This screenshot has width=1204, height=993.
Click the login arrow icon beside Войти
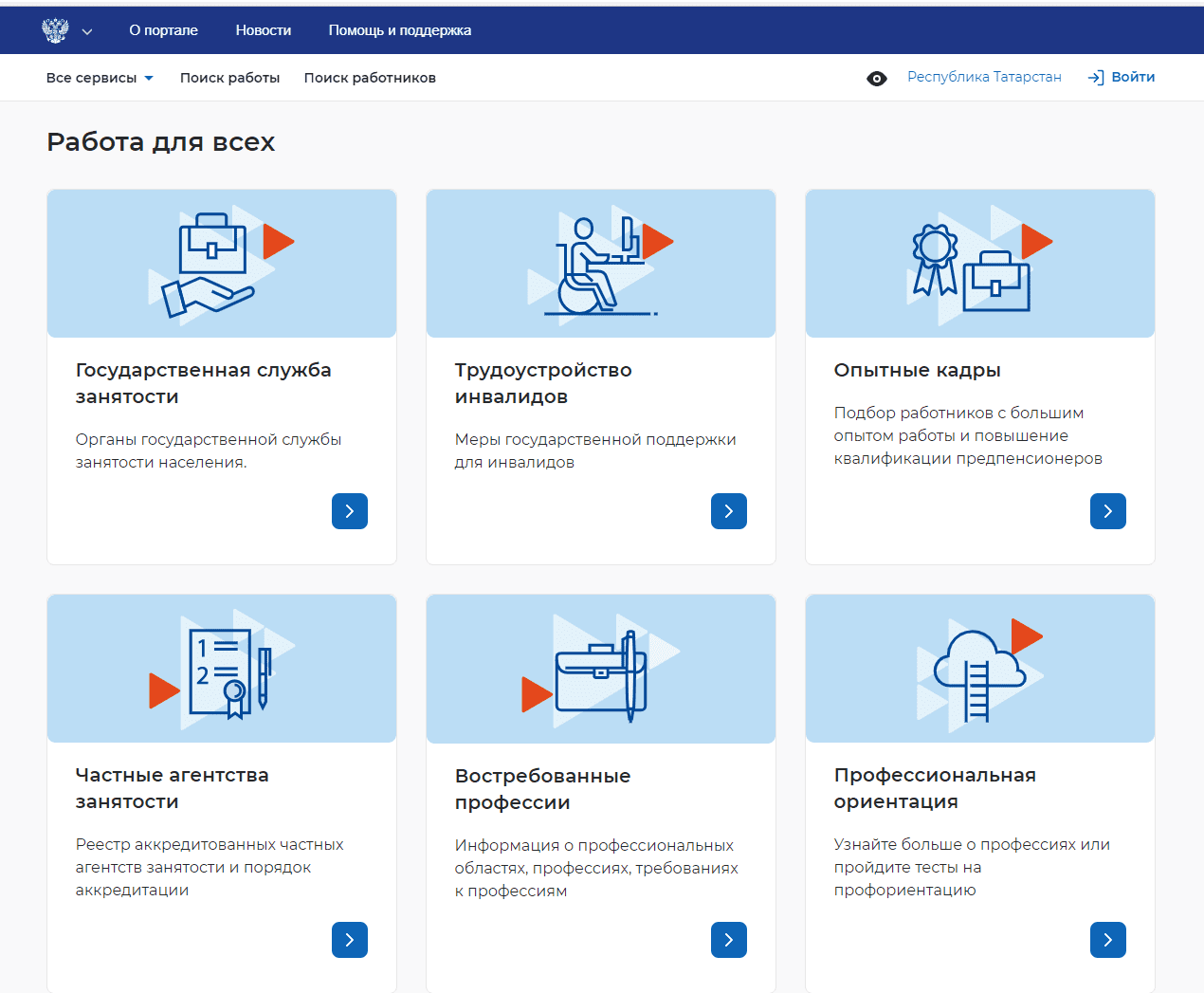click(1096, 78)
